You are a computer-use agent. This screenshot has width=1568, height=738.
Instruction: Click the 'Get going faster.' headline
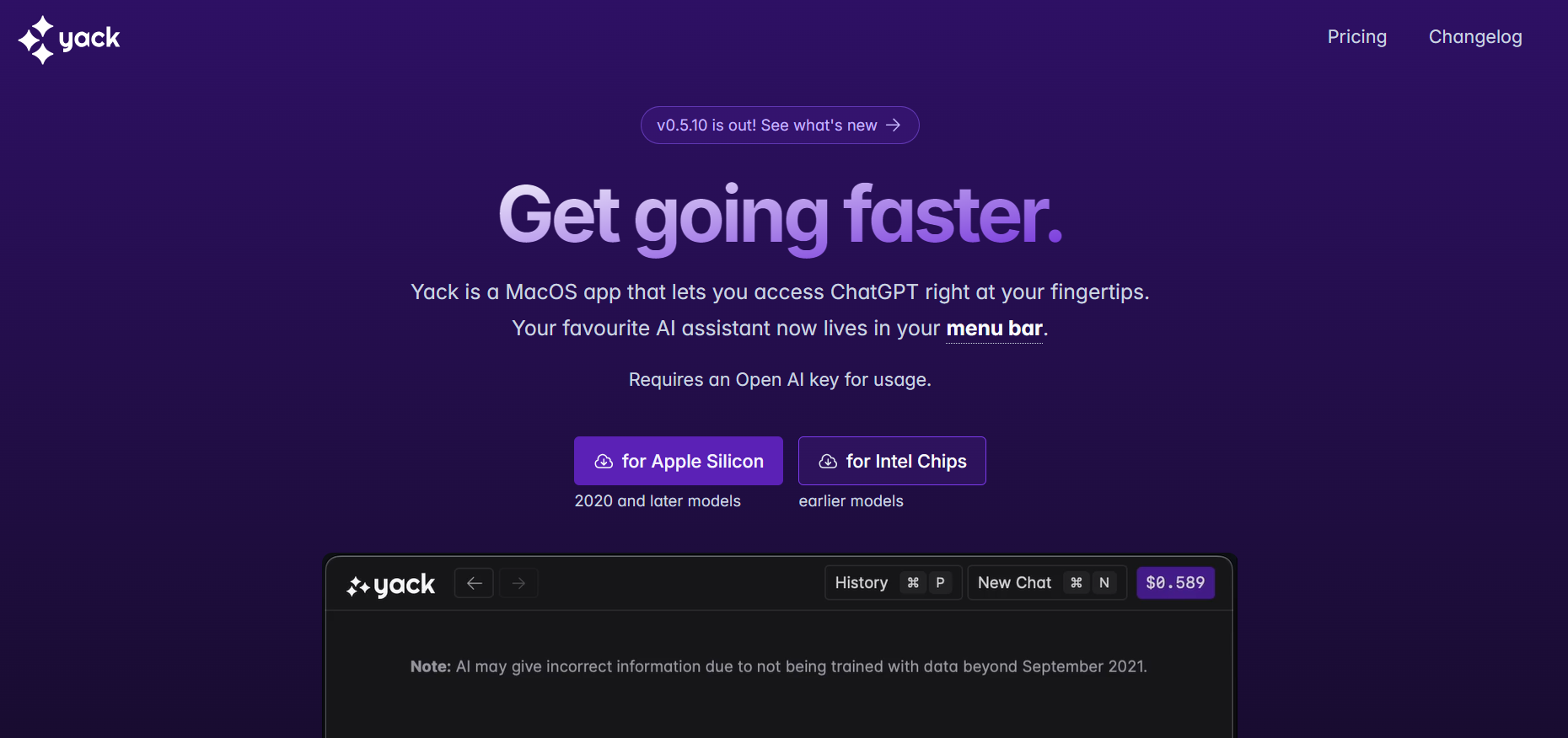pyautogui.click(x=780, y=216)
